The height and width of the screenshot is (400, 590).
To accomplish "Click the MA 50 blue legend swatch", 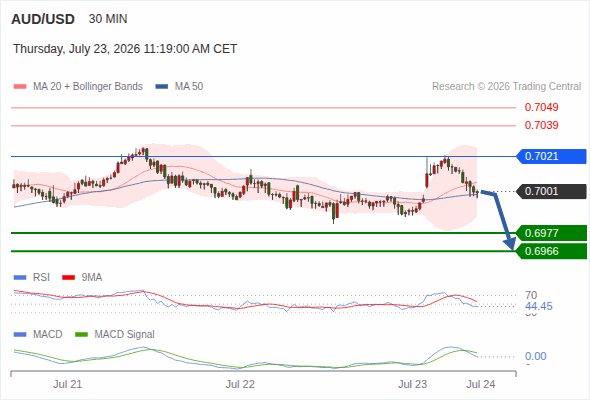I will [x=162, y=87].
